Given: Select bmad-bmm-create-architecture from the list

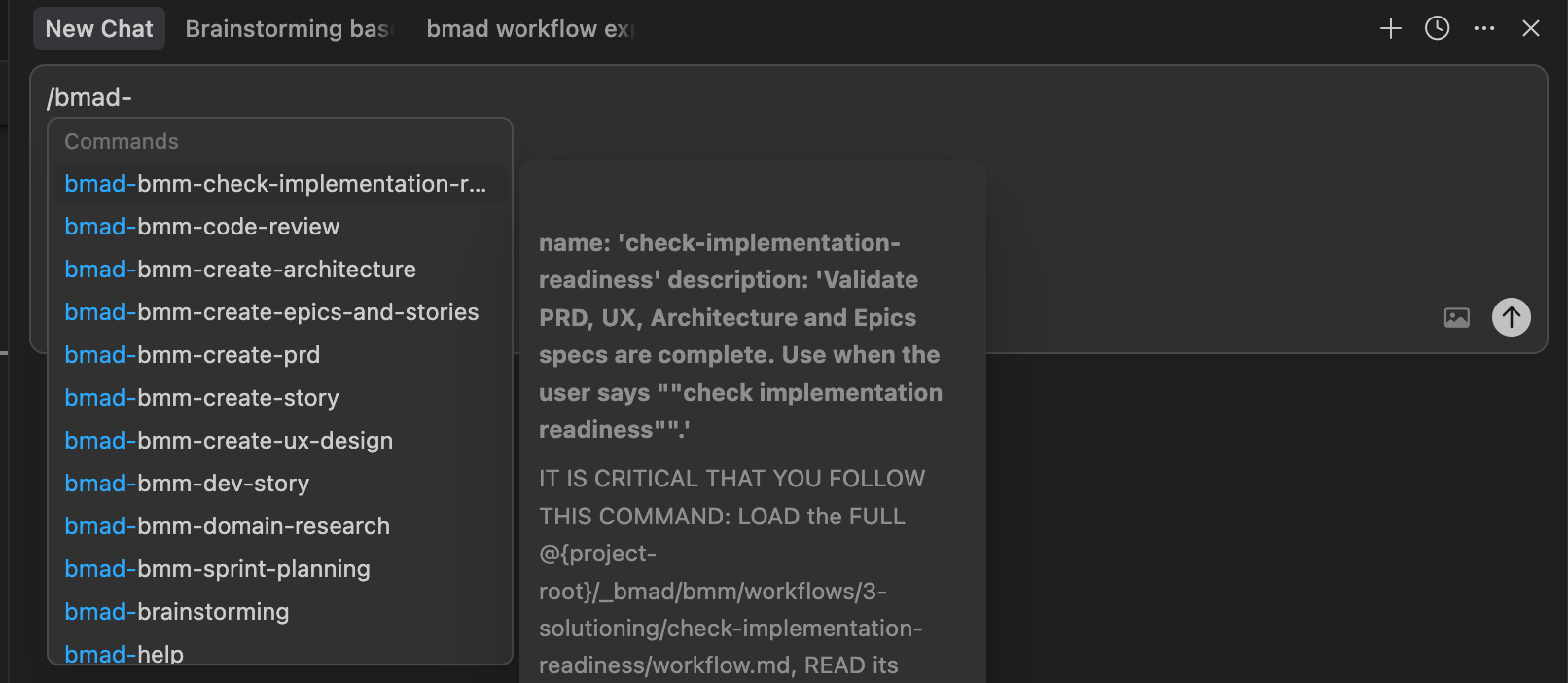Looking at the screenshot, I should pos(240,270).
